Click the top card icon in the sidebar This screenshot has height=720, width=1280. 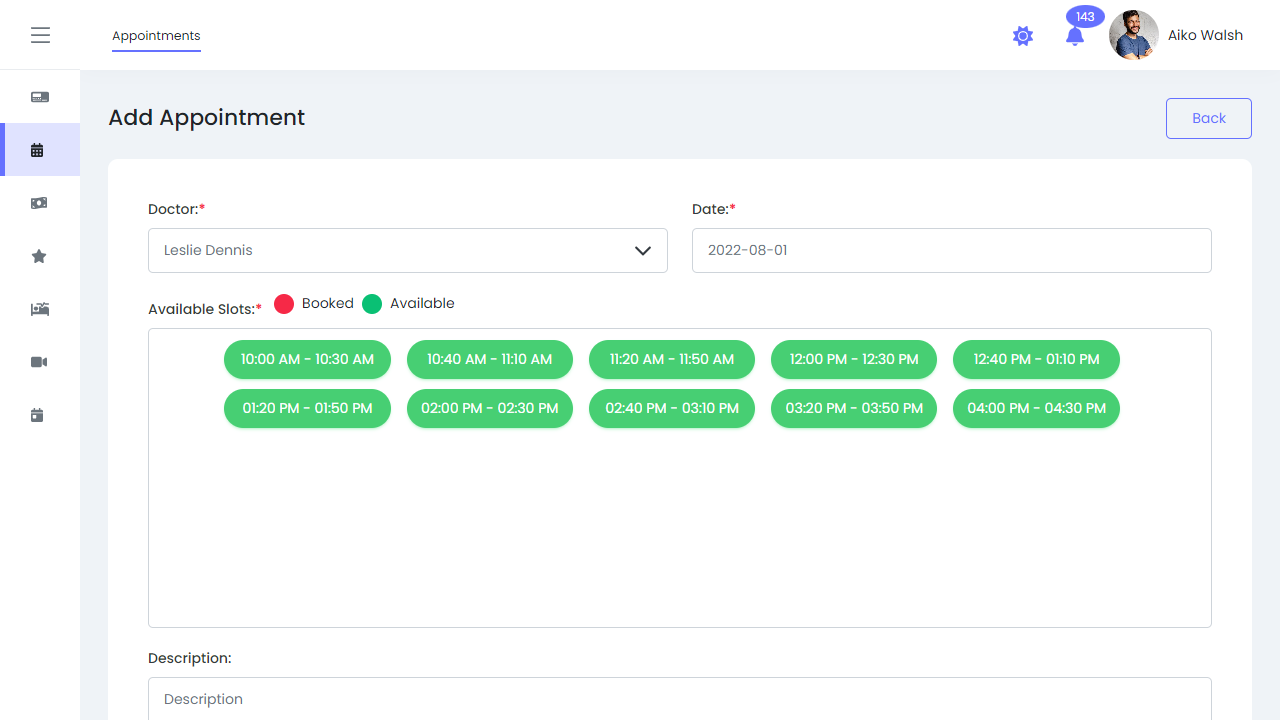pyautogui.click(x=40, y=97)
